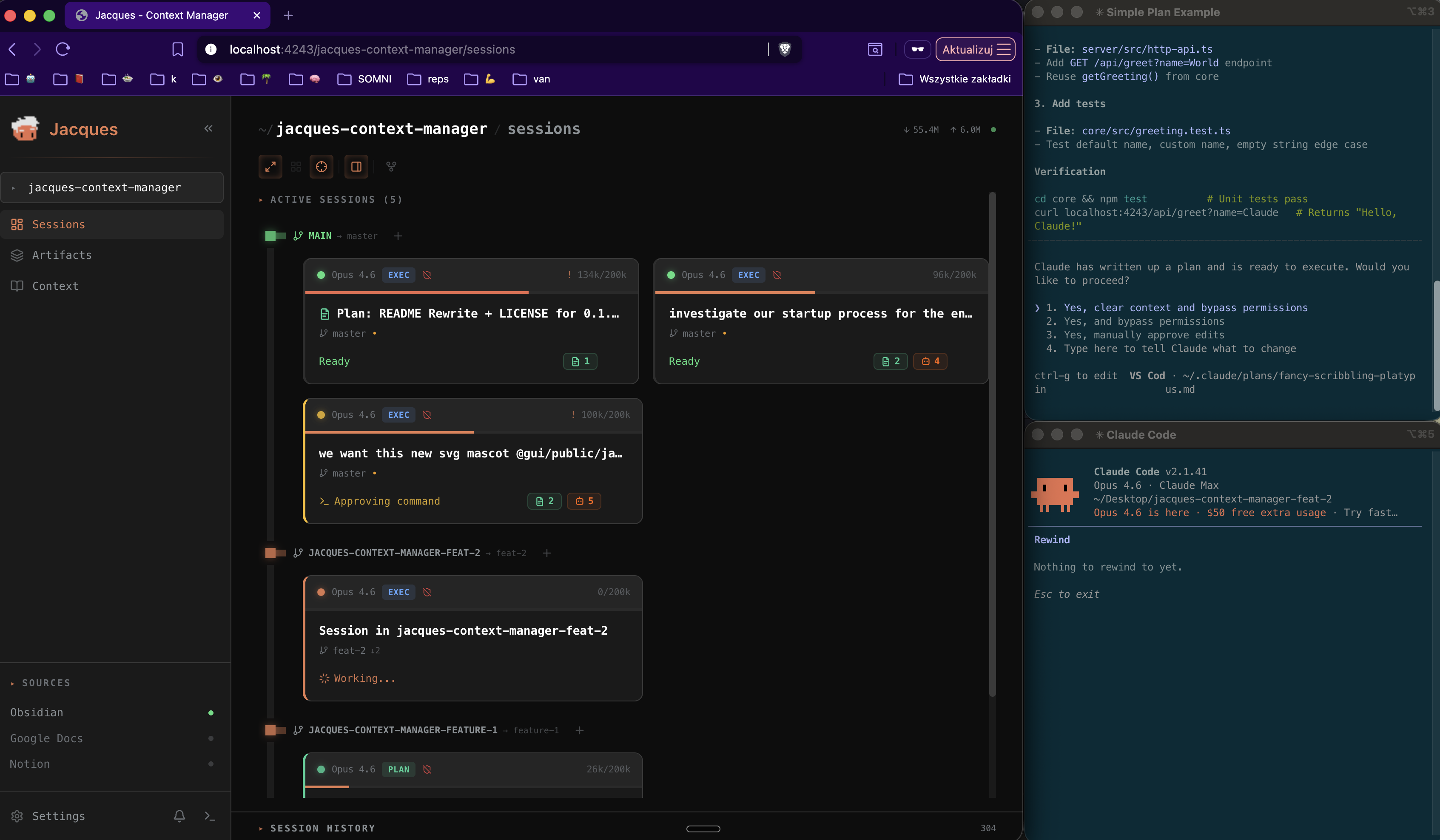Add a session to JACQUES-CONTEXT-MANAGER-FEAT-2 worktree

click(x=547, y=553)
